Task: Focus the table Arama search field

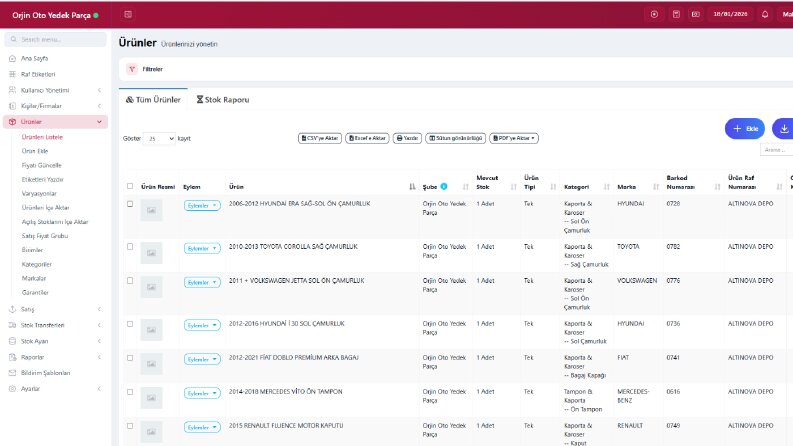Action: pyautogui.click(x=776, y=150)
